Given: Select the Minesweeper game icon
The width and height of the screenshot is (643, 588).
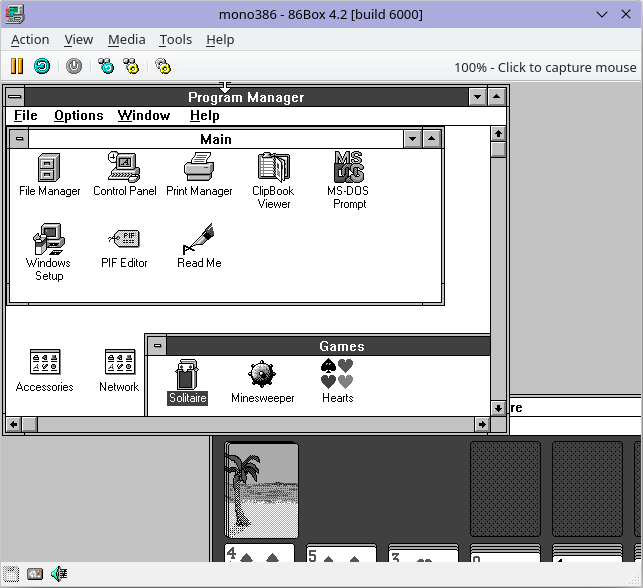Looking at the screenshot, I should pyautogui.click(x=262, y=382).
